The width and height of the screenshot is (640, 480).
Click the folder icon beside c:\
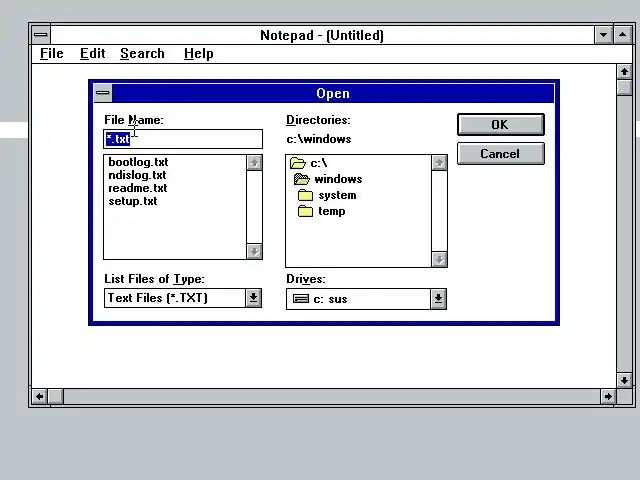point(298,163)
